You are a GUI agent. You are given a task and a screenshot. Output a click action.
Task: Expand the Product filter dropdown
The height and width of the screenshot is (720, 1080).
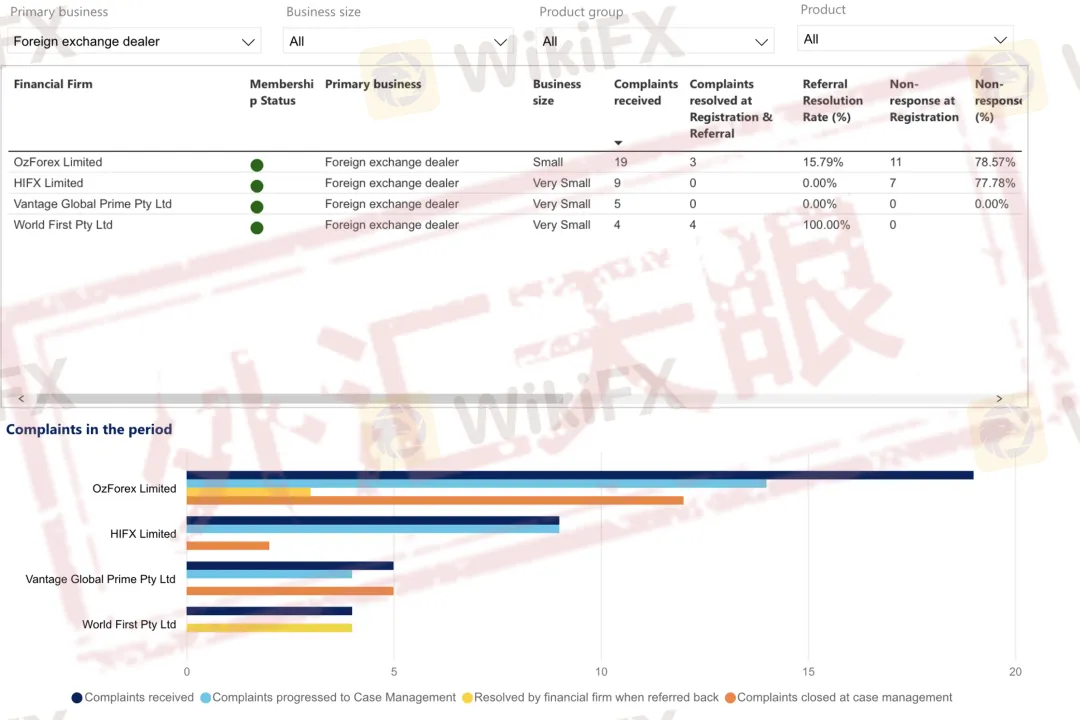click(x=905, y=39)
